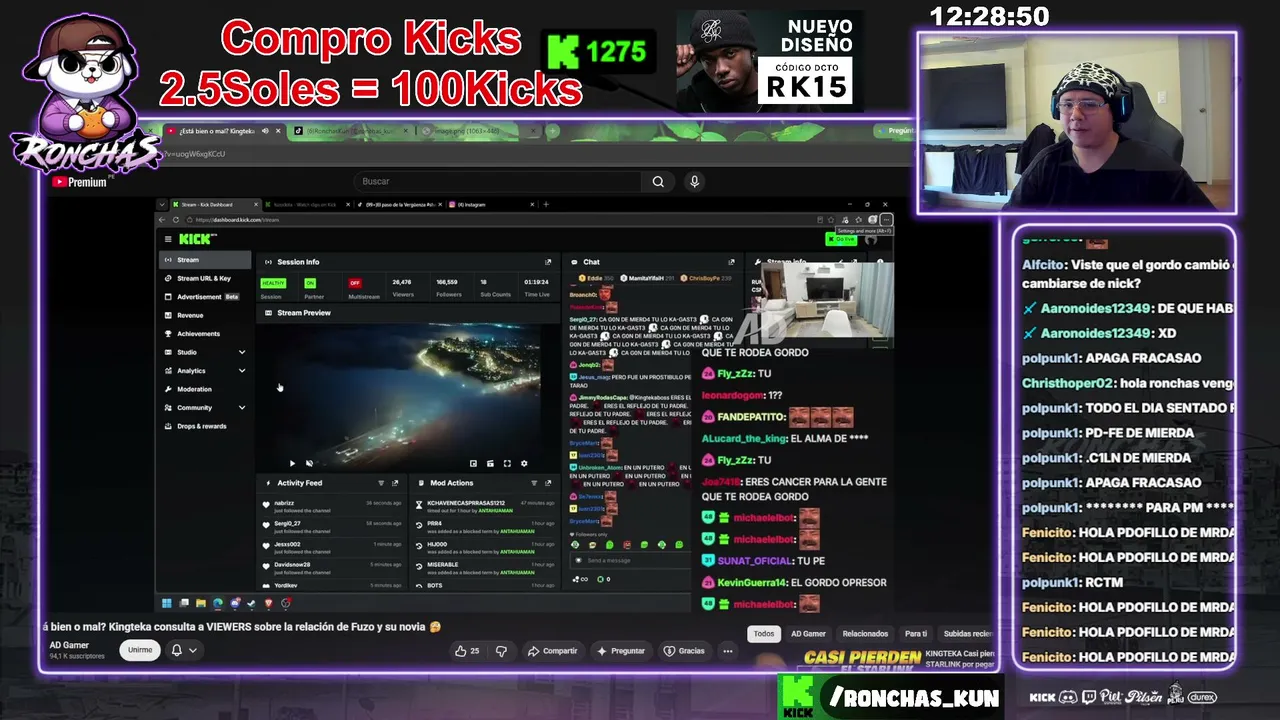Click the Compartir share button
This screenshot has width=1280, height=720.
click(553, 651)
